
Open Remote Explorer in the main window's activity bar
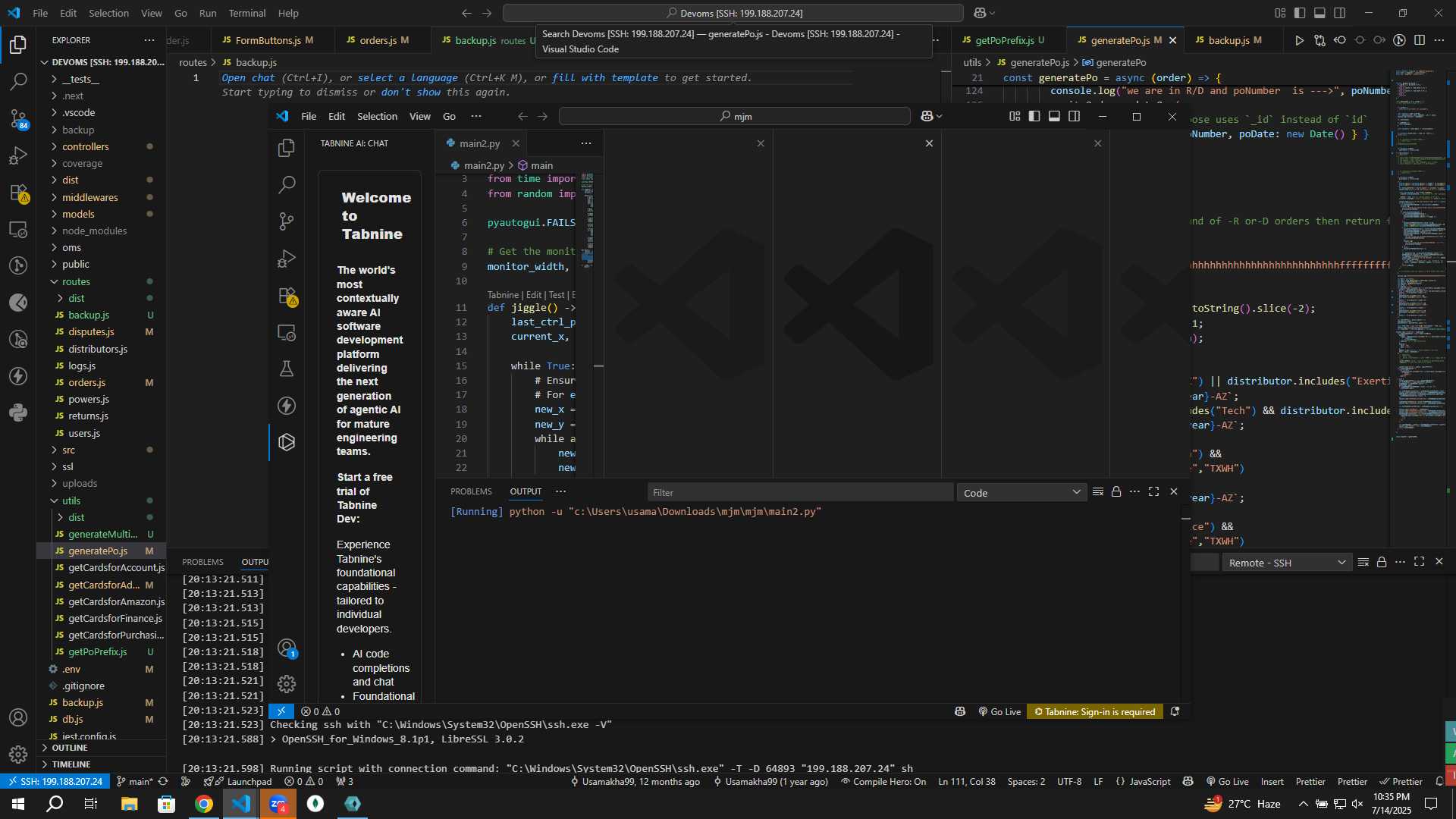[x=18, y=229]
